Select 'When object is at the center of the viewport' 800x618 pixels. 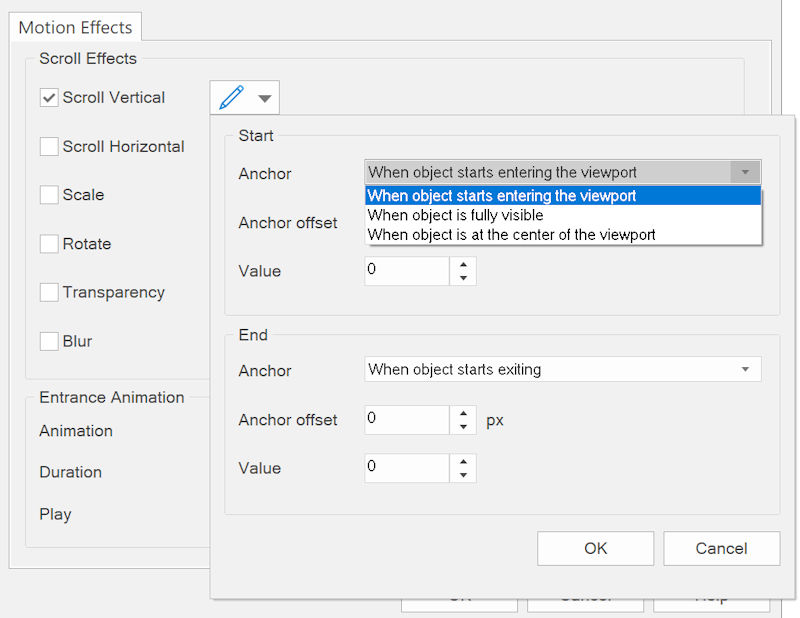pos(511,235)
